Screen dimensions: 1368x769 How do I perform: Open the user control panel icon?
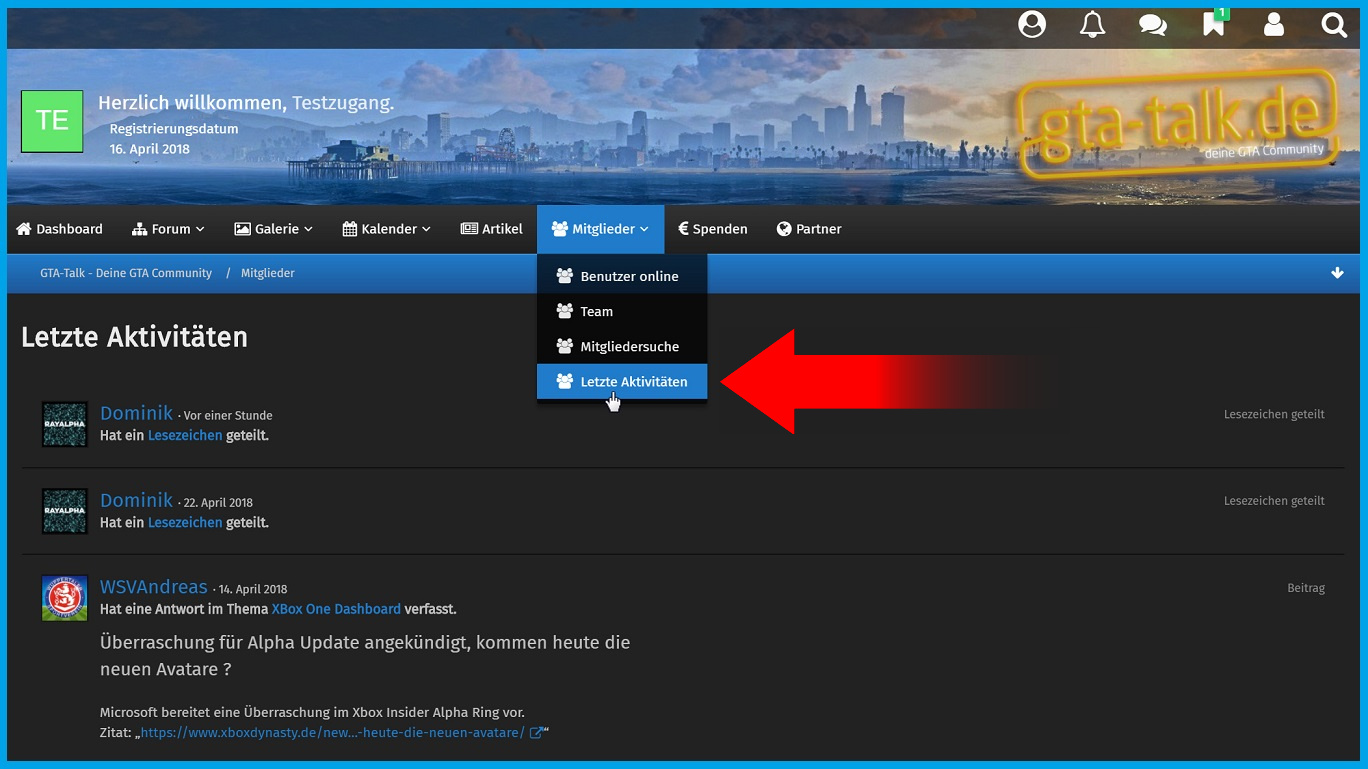pyautogui.click(x=1032, y=25)
